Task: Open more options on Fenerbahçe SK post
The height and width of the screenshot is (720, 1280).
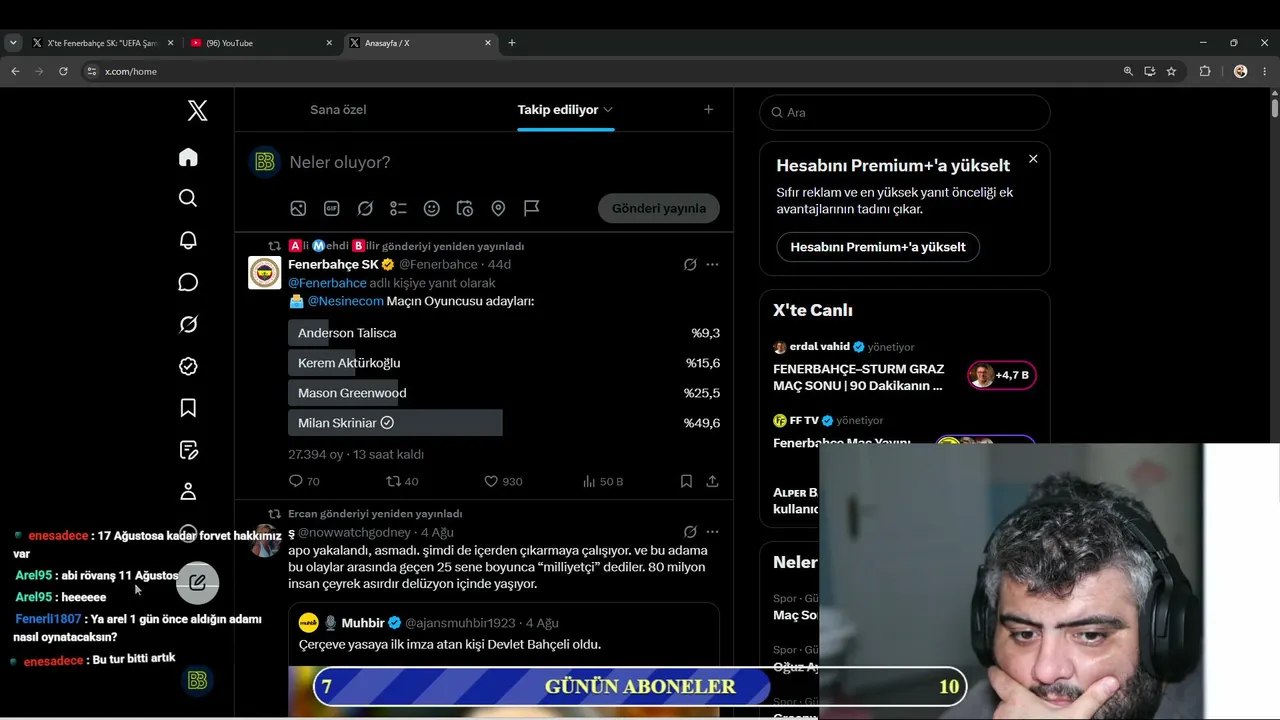Action: point(712,265)
